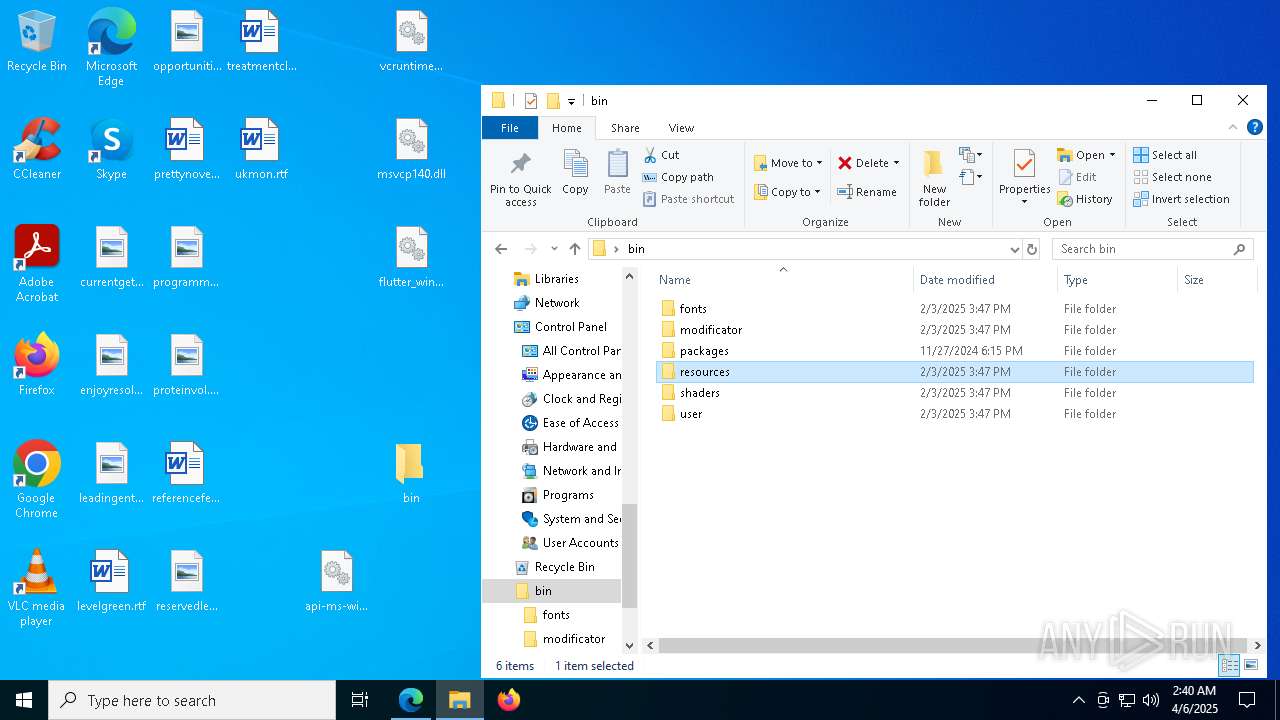This screenshot has height=720, width=1280.
Task: Open Copy to dropdown menu
Action: point(788,192)
